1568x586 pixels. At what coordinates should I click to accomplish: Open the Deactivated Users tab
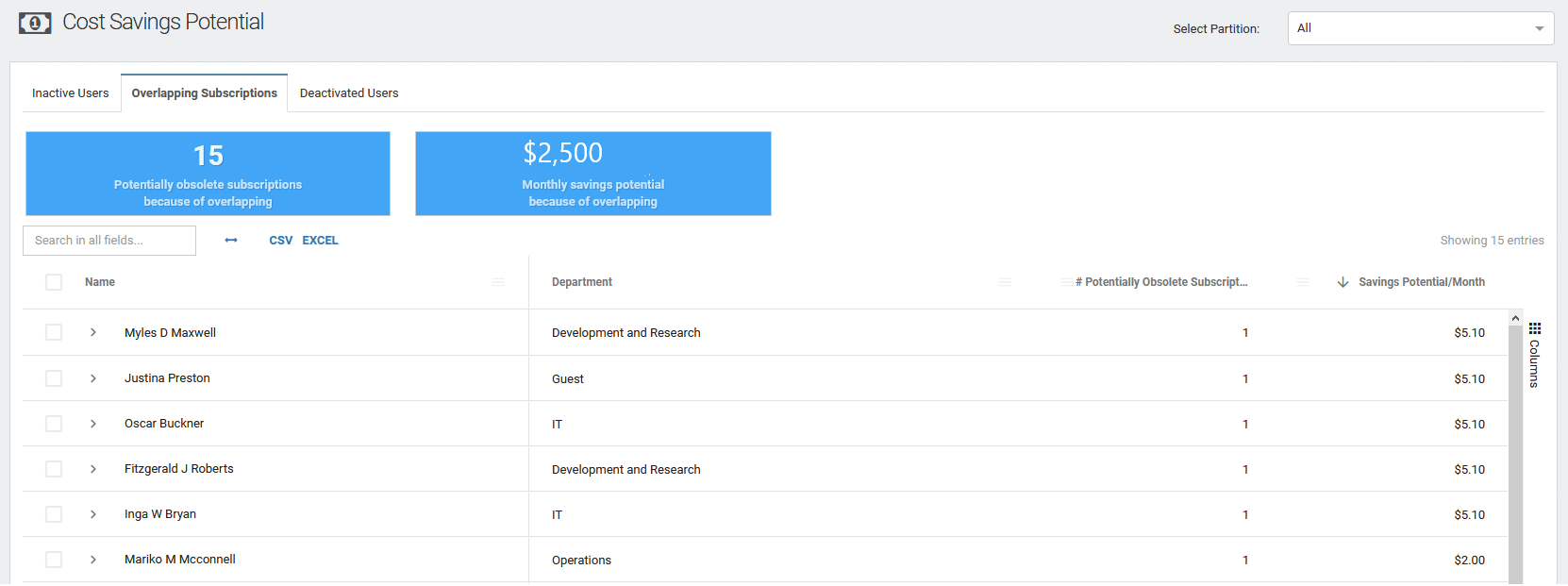click(x=349, y=93)
